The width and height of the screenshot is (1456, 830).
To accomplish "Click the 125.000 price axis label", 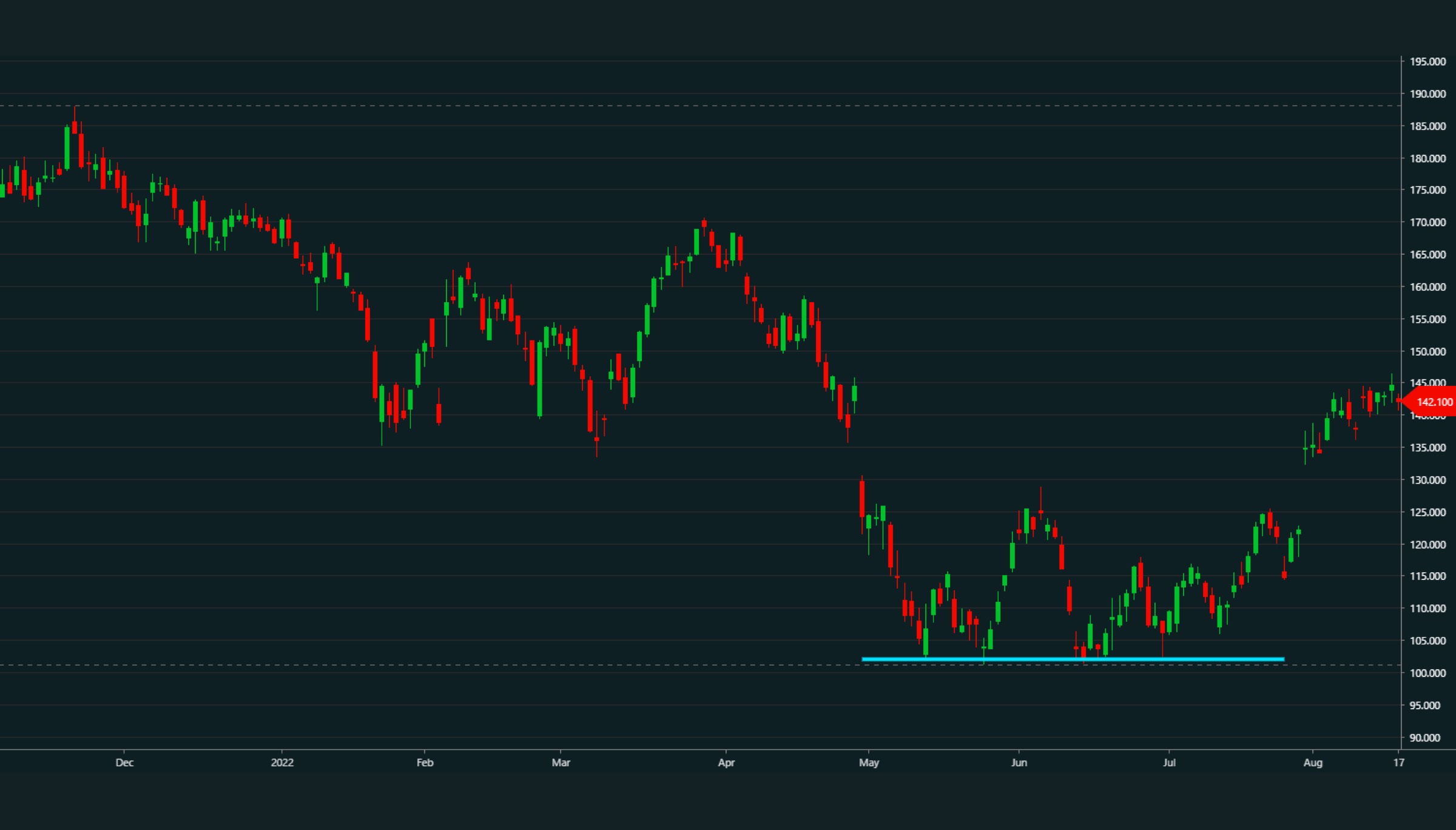I will 1427,512.
